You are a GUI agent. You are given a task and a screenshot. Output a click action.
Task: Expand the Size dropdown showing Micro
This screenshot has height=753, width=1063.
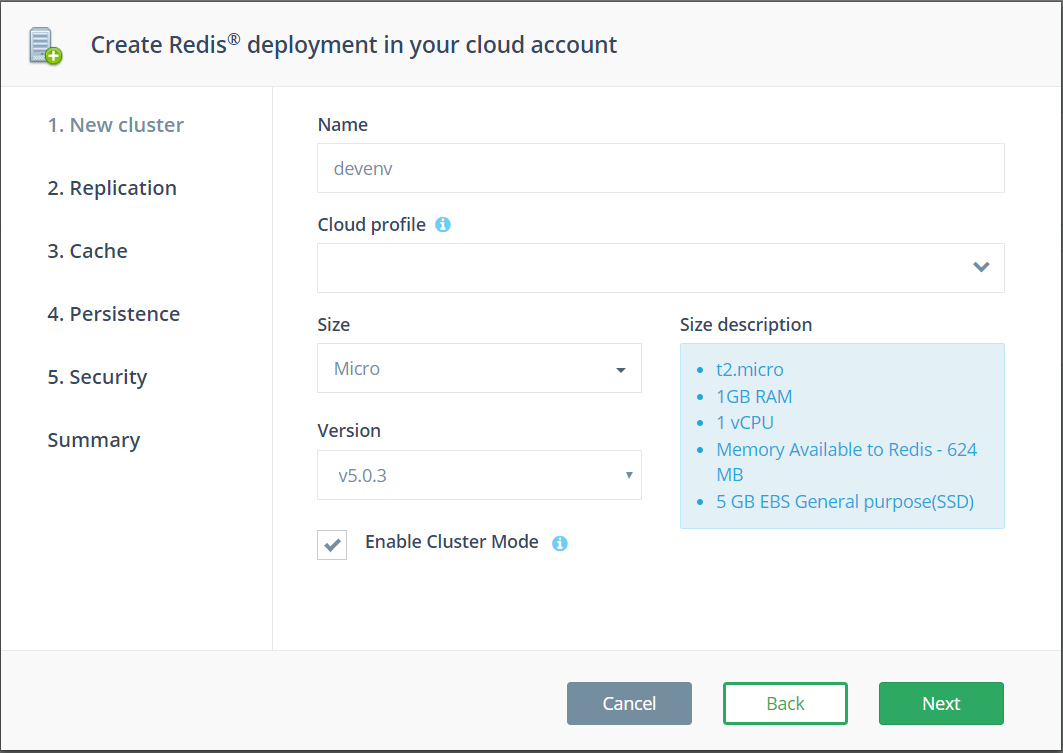479,369
